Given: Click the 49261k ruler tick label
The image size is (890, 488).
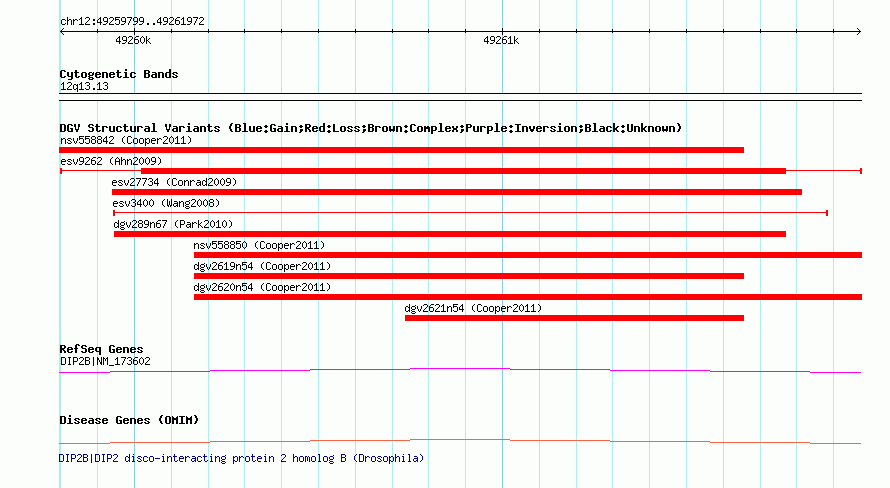Looking at the screenshot, I should [501, 40].
